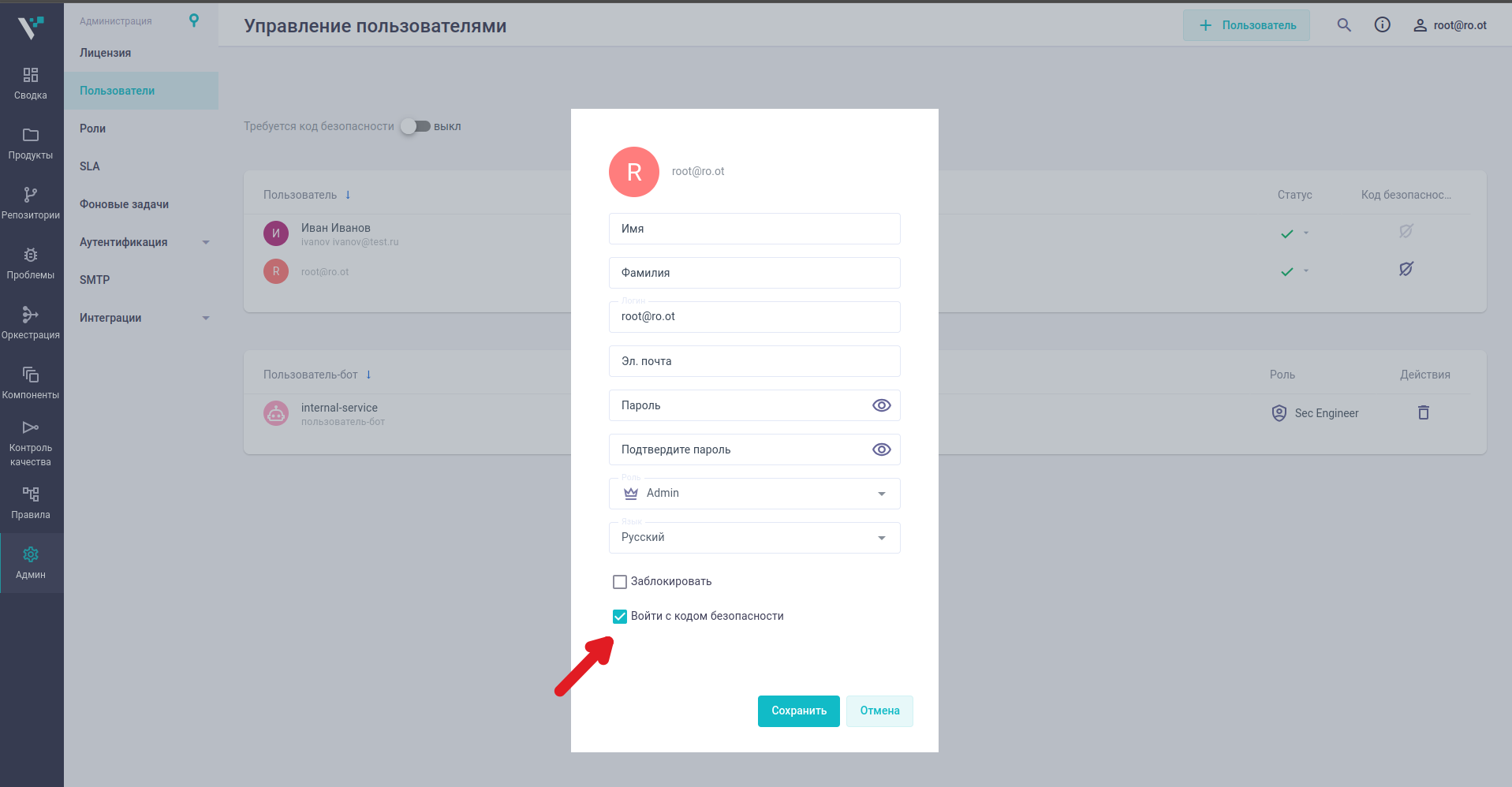Click the info circle icon
This screenshot has width=1512, height=787.
pyautogui.click(x=1382, y=25)
